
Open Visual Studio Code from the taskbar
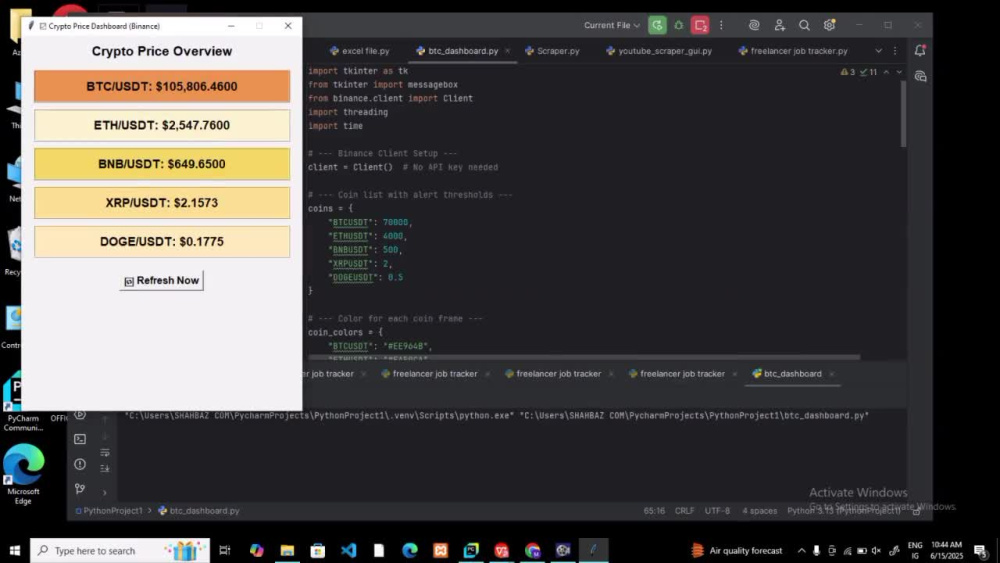click(x=348, y=550)
